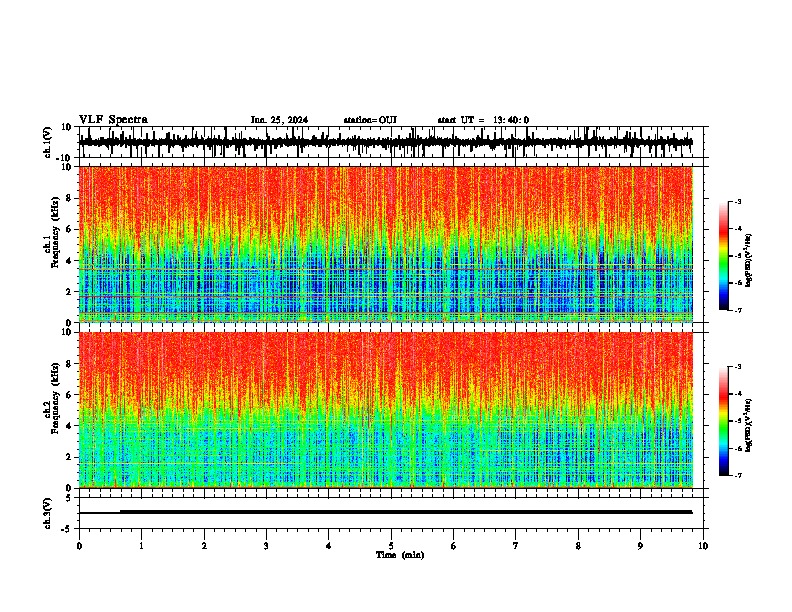This screenshot has width=792, height=612.
Task: Click inside the ch.1 frequency spectrogram
Action: click(386, 244)
